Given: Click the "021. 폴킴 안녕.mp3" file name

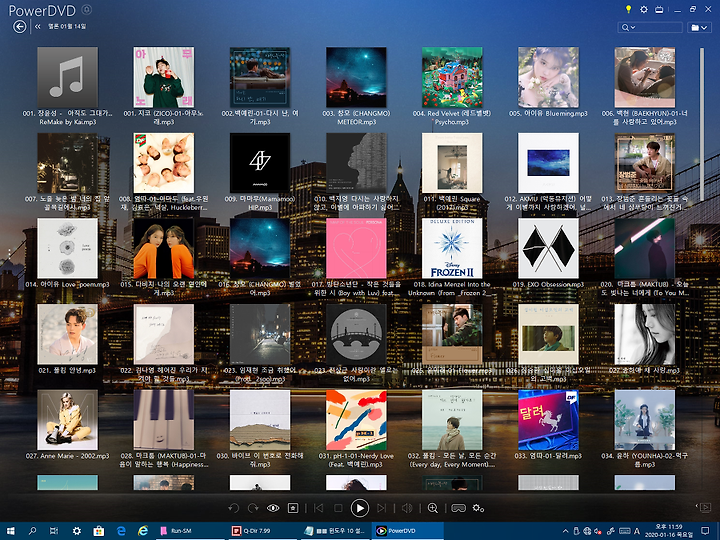Looking at the screenshot, I should pyautogui.click(x=68, y=370).
